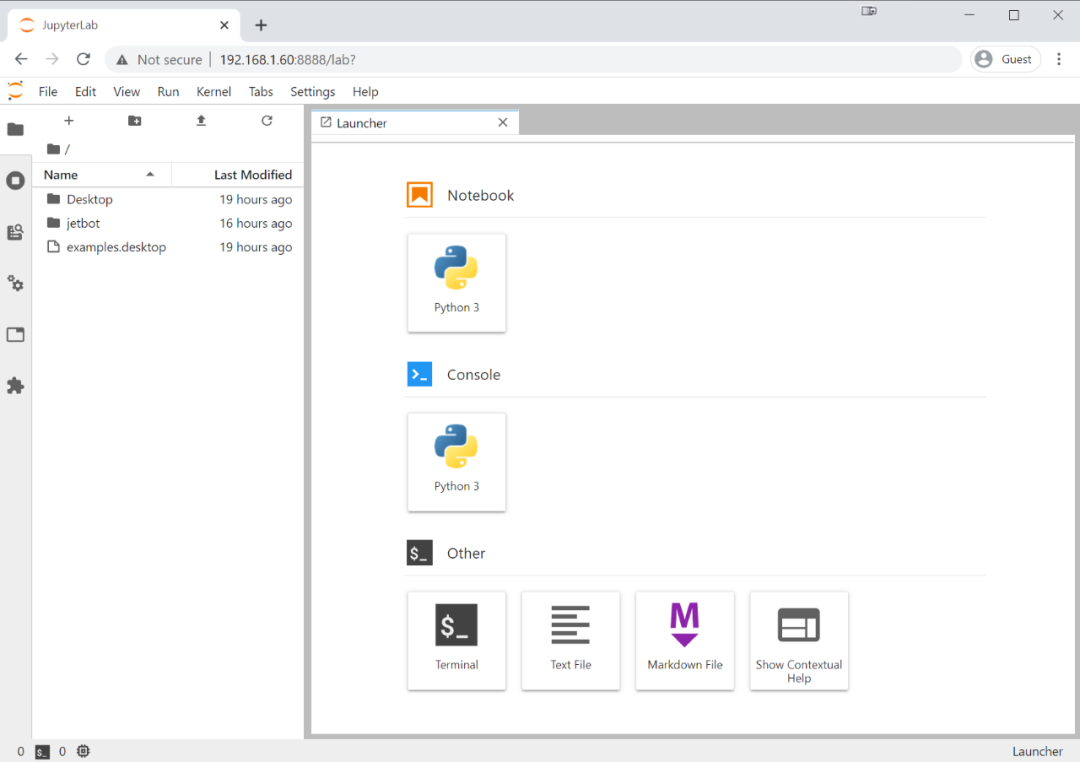
Task: Open the Property Inspector gears icon
Action: (15, 283)
